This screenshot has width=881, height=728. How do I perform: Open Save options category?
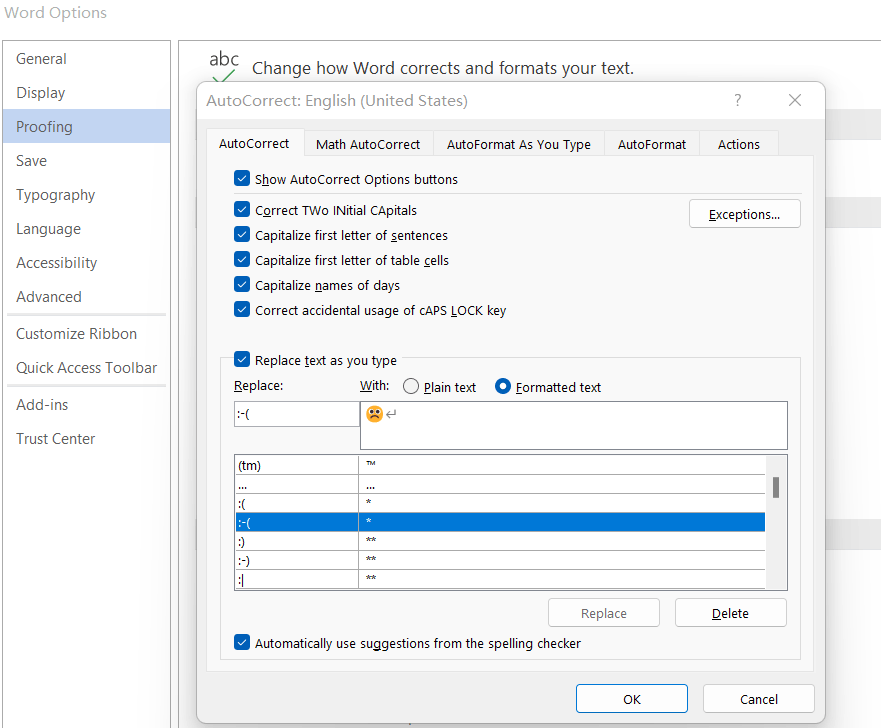coord(87,161)
